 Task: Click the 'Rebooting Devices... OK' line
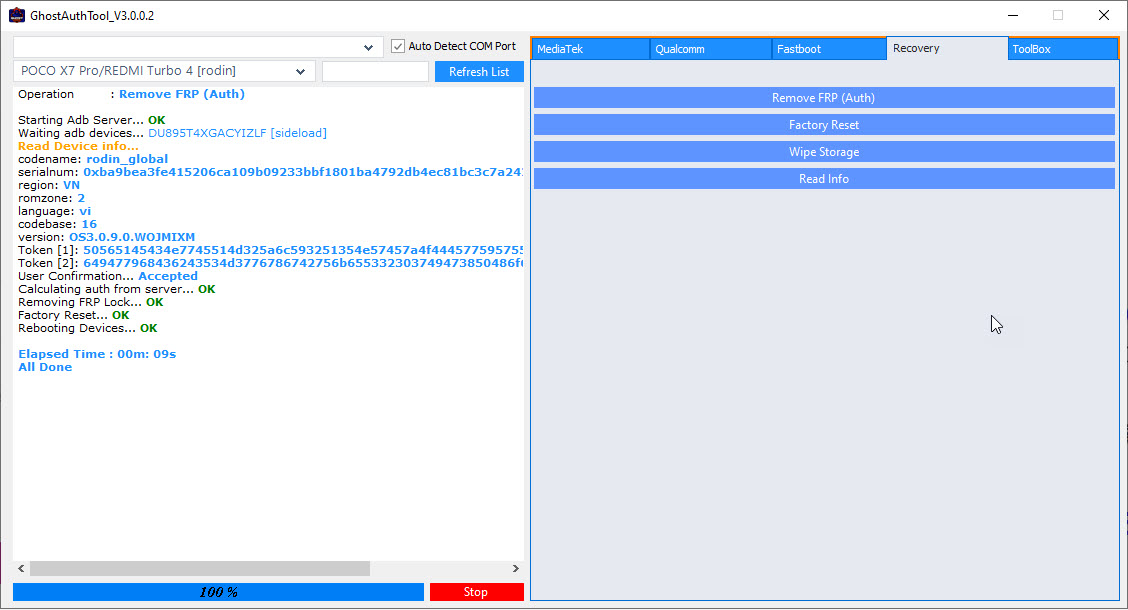tap(88, 328)
